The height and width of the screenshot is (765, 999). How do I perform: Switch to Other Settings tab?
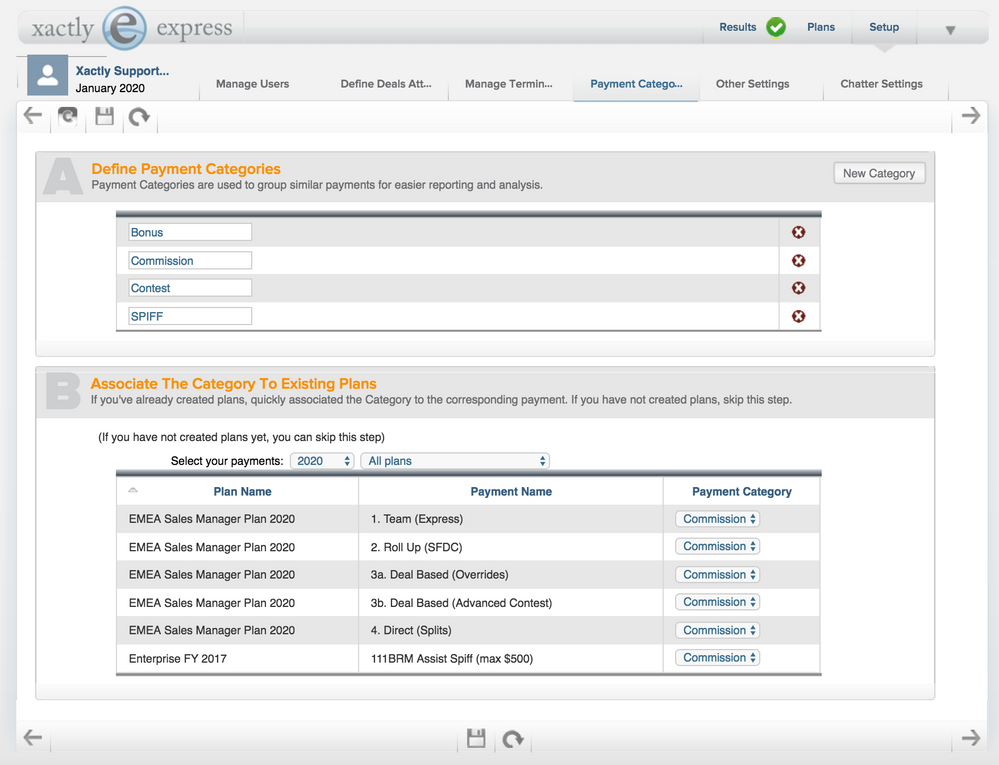[752, 84]
